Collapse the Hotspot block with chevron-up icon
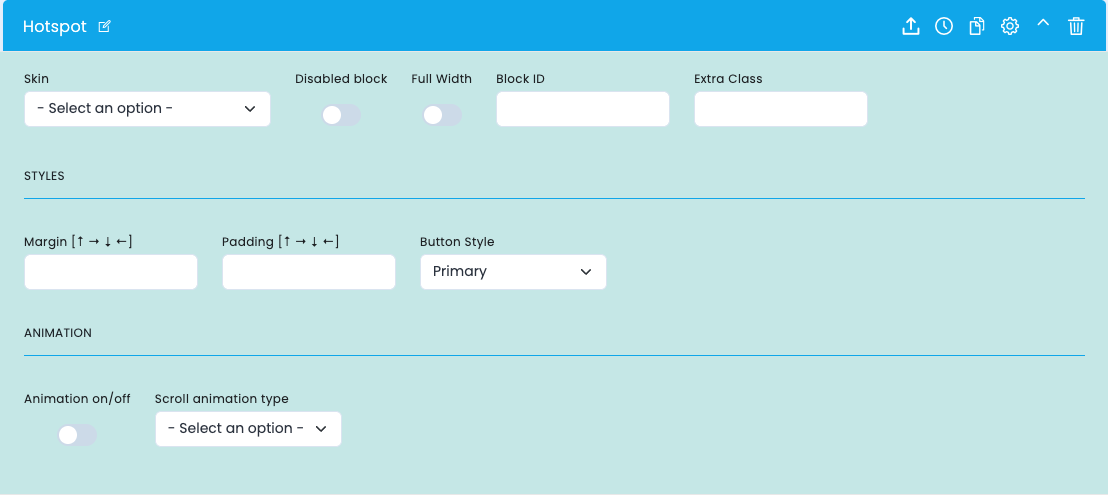The height and width of the screenshot is (495, 1108). click(1043, 23)
